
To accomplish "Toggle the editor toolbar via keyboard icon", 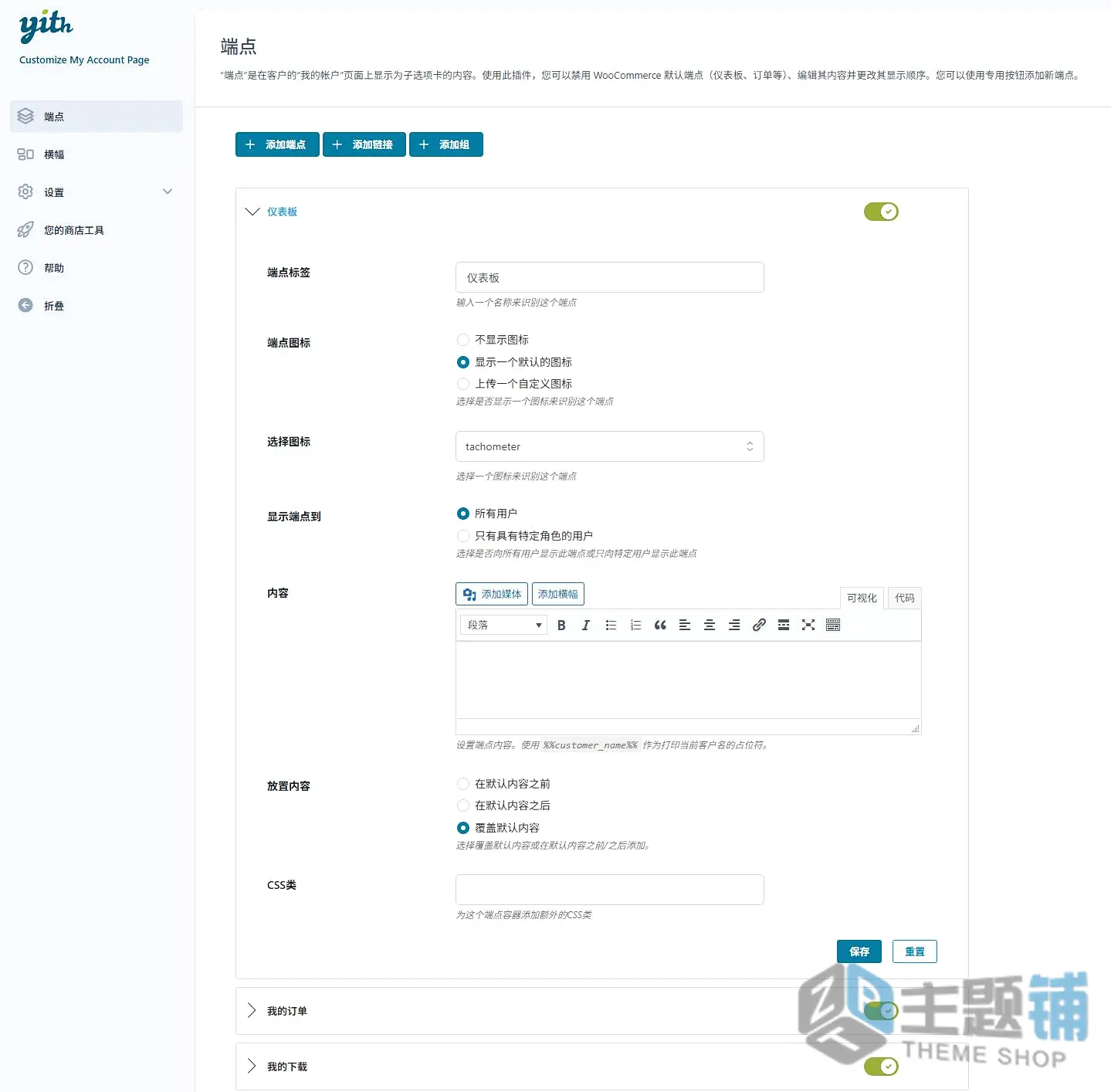I will click(x=833, y=625).
